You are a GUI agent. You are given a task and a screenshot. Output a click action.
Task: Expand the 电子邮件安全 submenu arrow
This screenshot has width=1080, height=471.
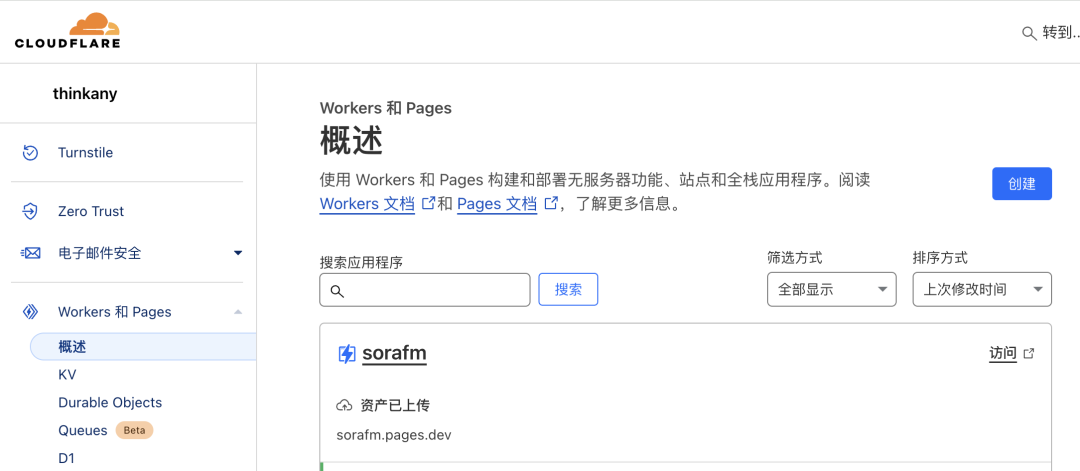[238, 253]
